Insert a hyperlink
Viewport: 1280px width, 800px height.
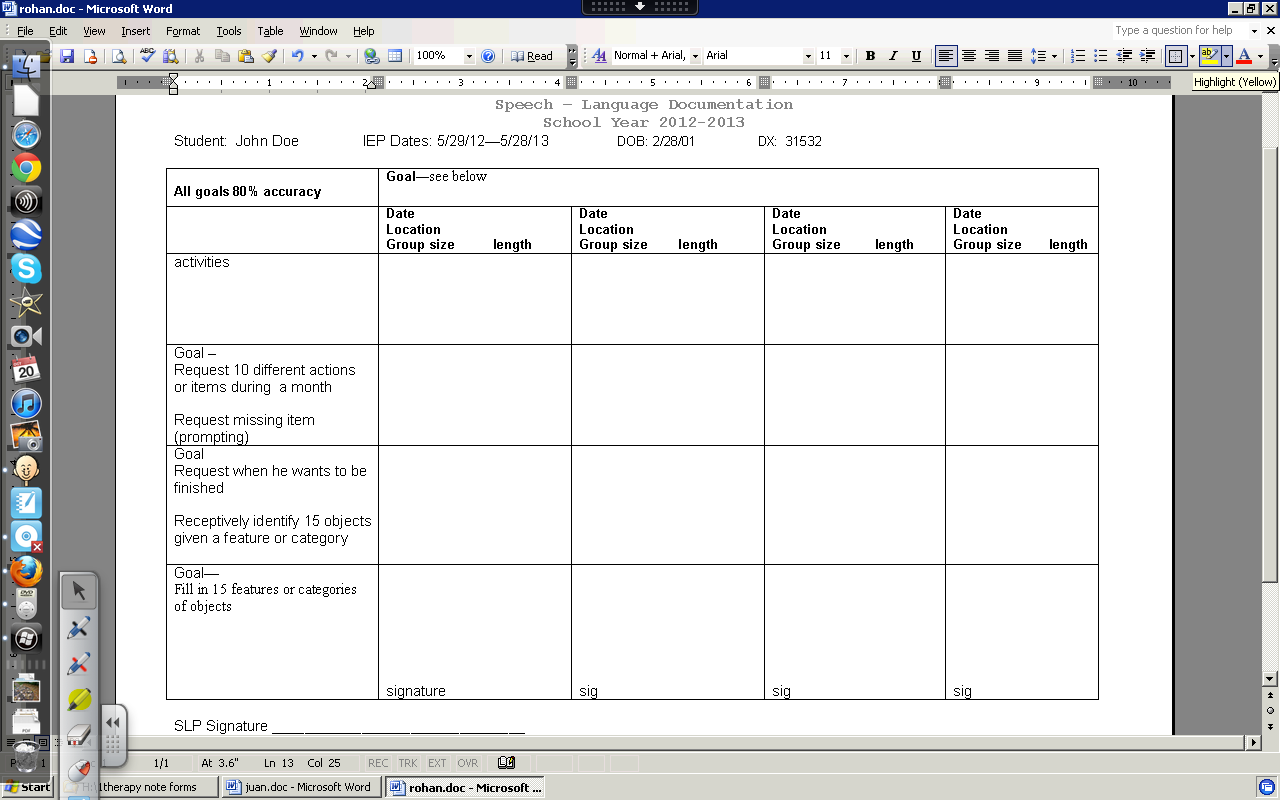(x=370, y=56)
